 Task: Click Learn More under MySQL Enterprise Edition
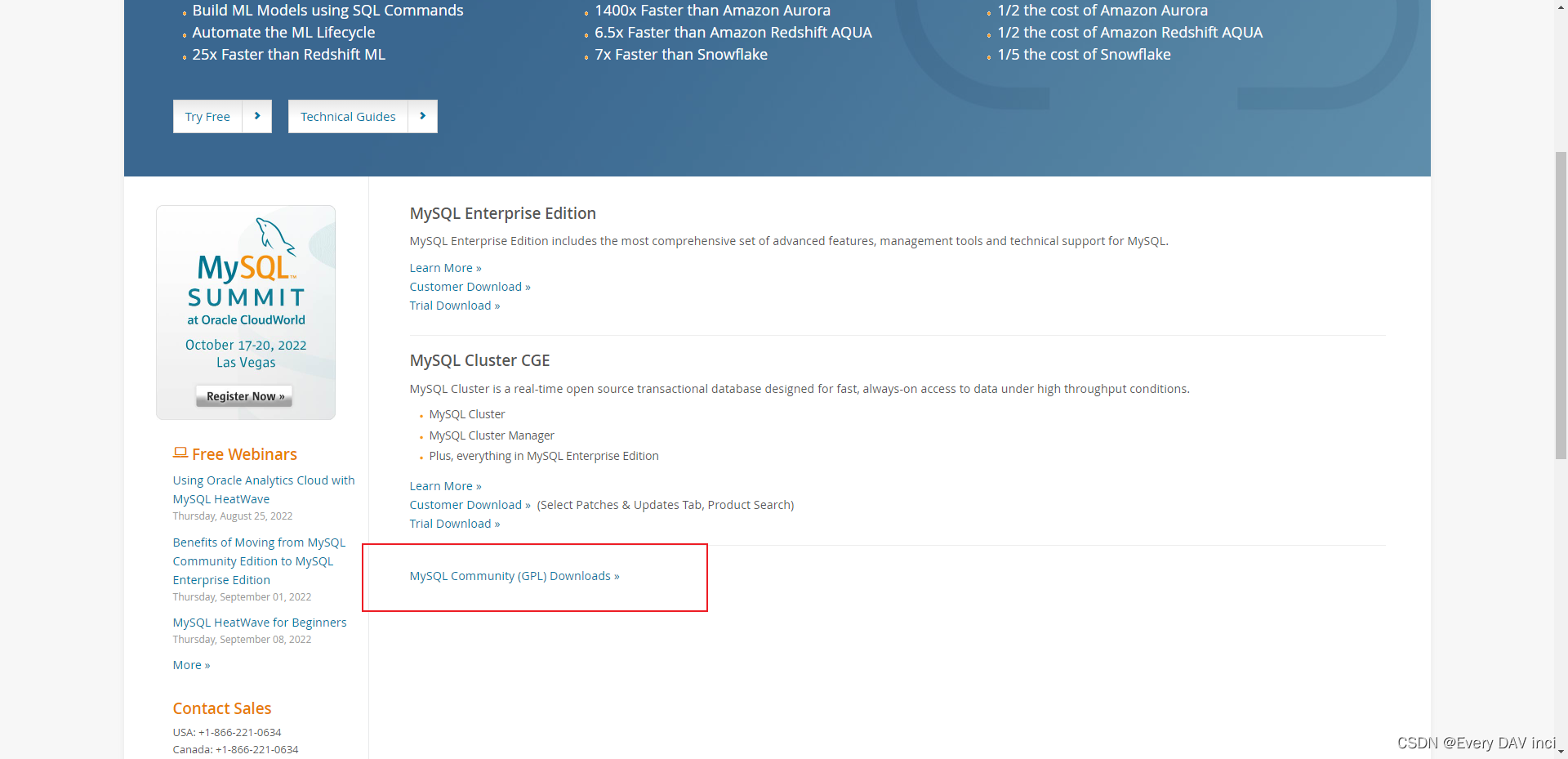pos(446,268)
